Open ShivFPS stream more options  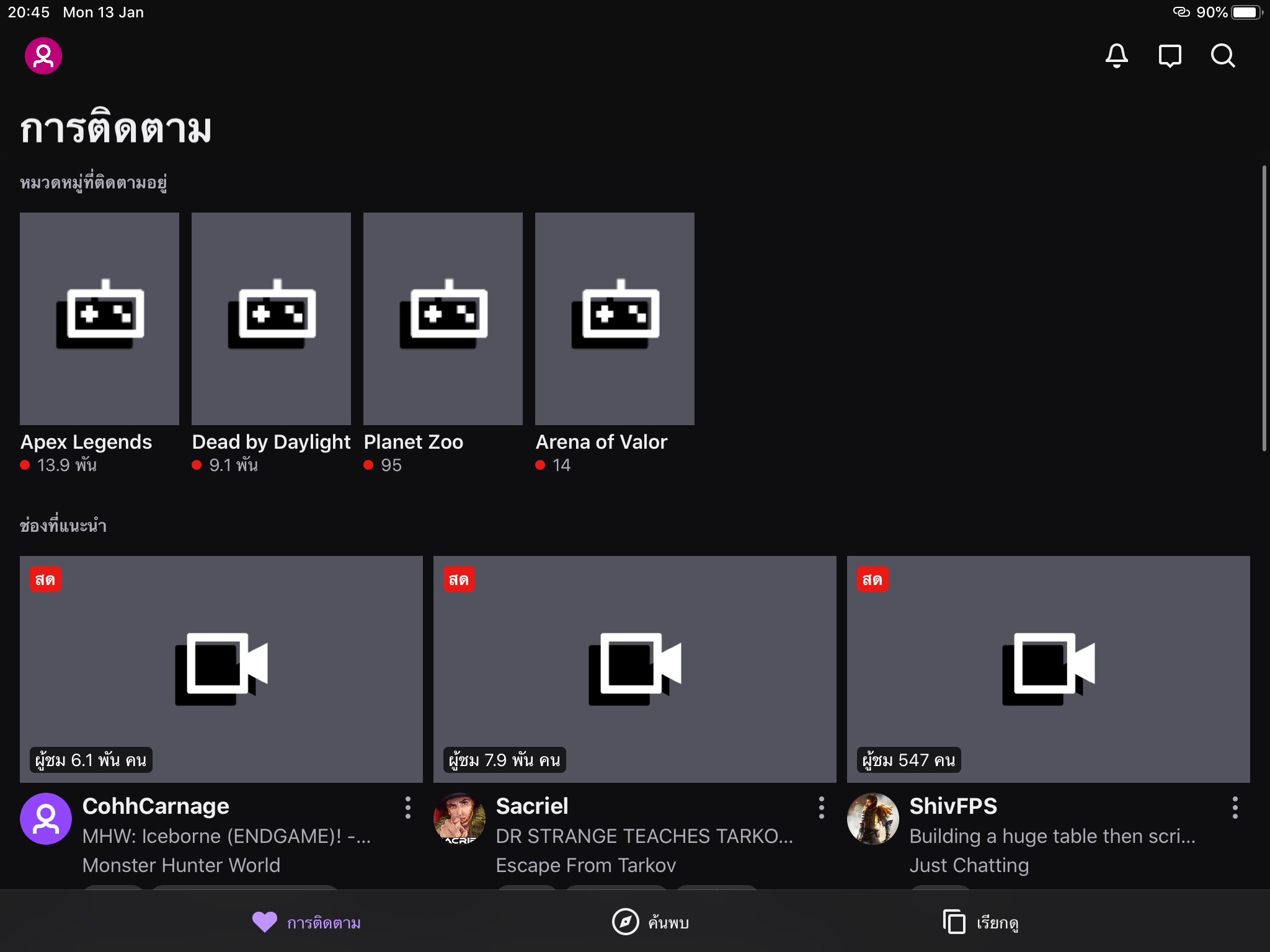coord(1235,808)
